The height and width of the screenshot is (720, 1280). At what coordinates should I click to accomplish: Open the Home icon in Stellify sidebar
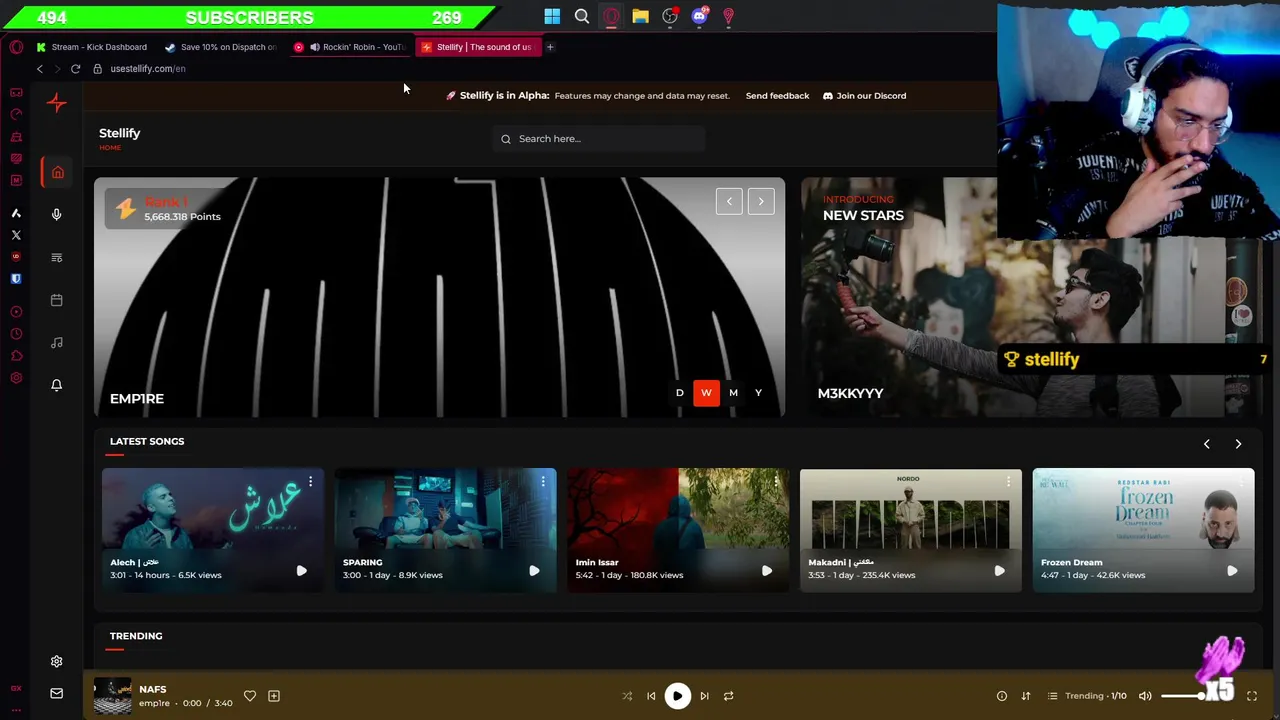coord(57,172)
